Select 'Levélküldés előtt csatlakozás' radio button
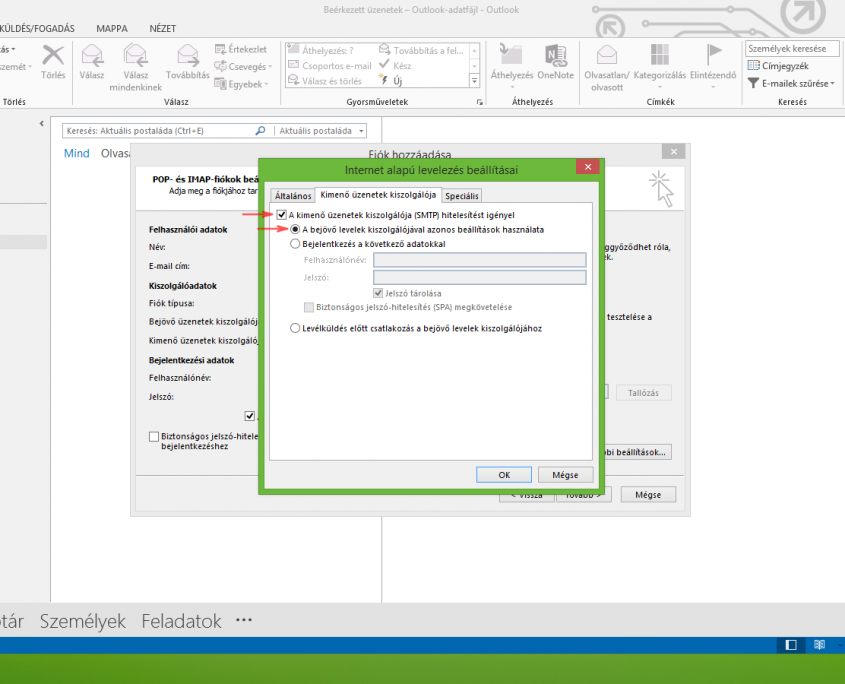Viewport: 845px width, 684px height. (295, 327)
